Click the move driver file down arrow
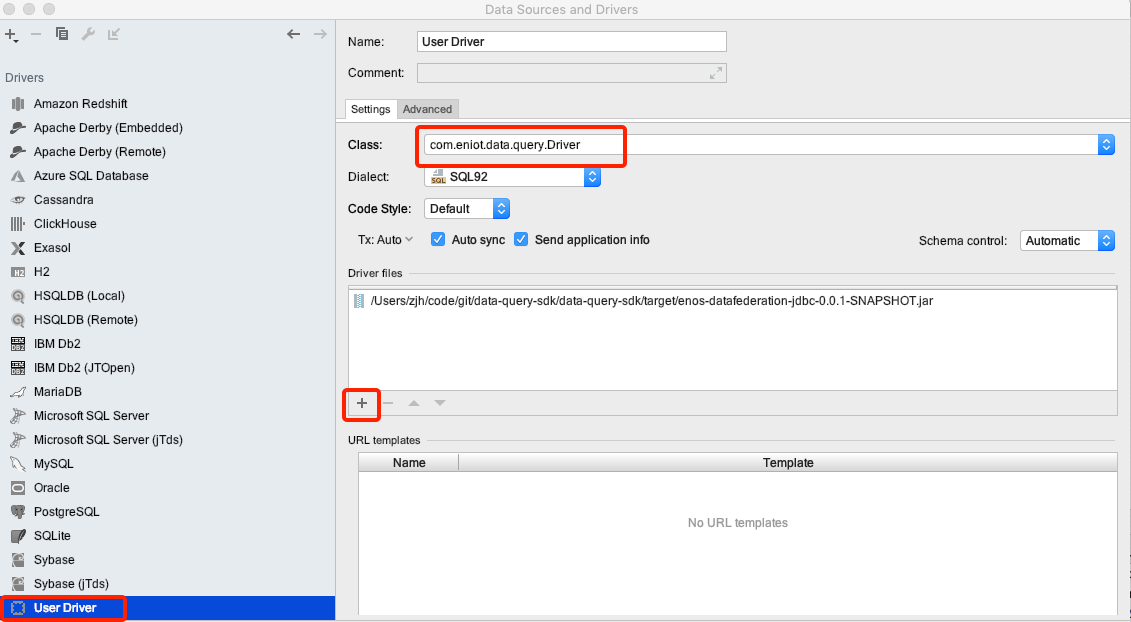 440,403
